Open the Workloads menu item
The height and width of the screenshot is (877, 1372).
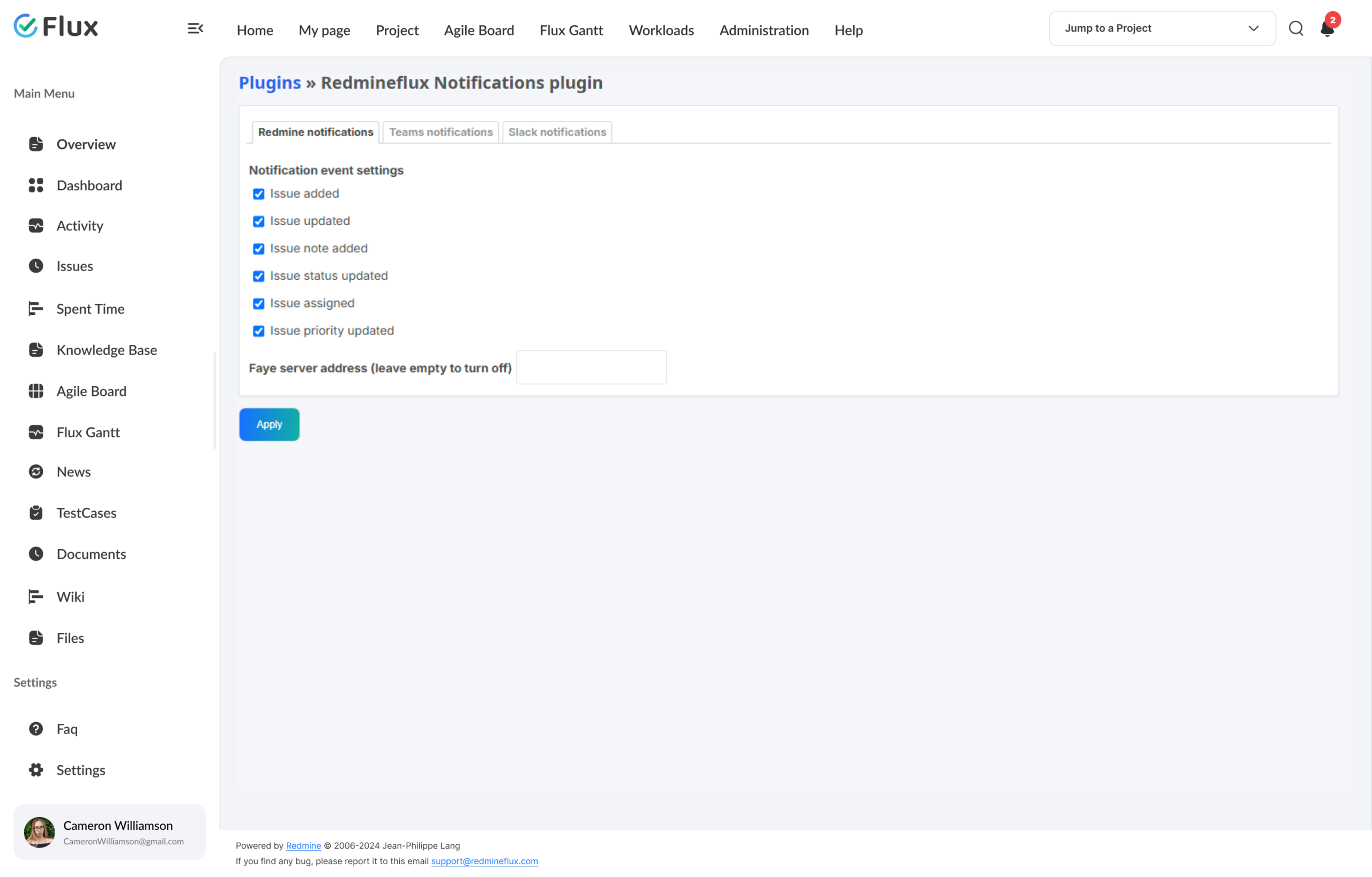pyautogui.click(x=661, y=30)
